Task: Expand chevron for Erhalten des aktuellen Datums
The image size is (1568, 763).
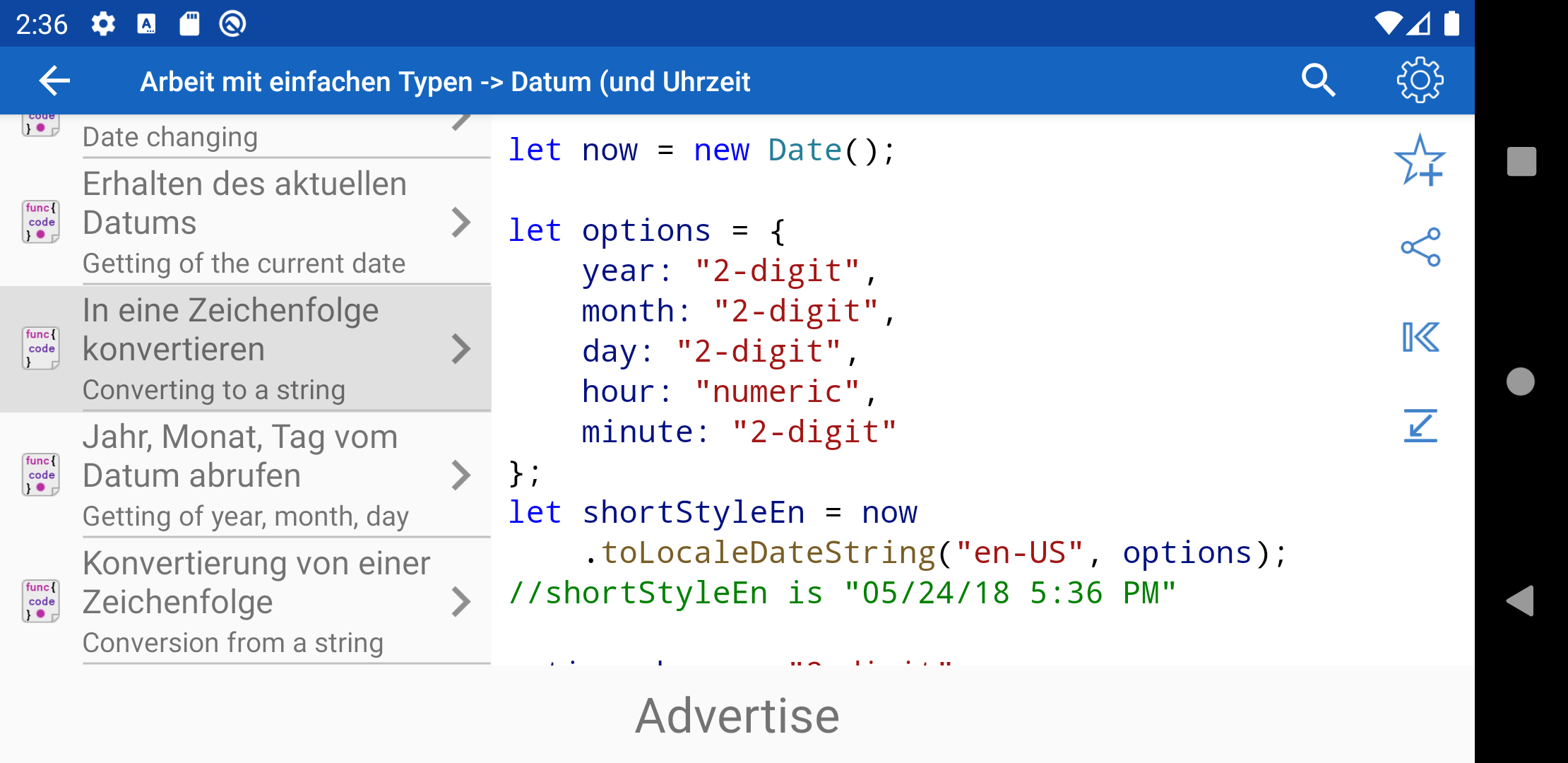Action: click(461, 223)
